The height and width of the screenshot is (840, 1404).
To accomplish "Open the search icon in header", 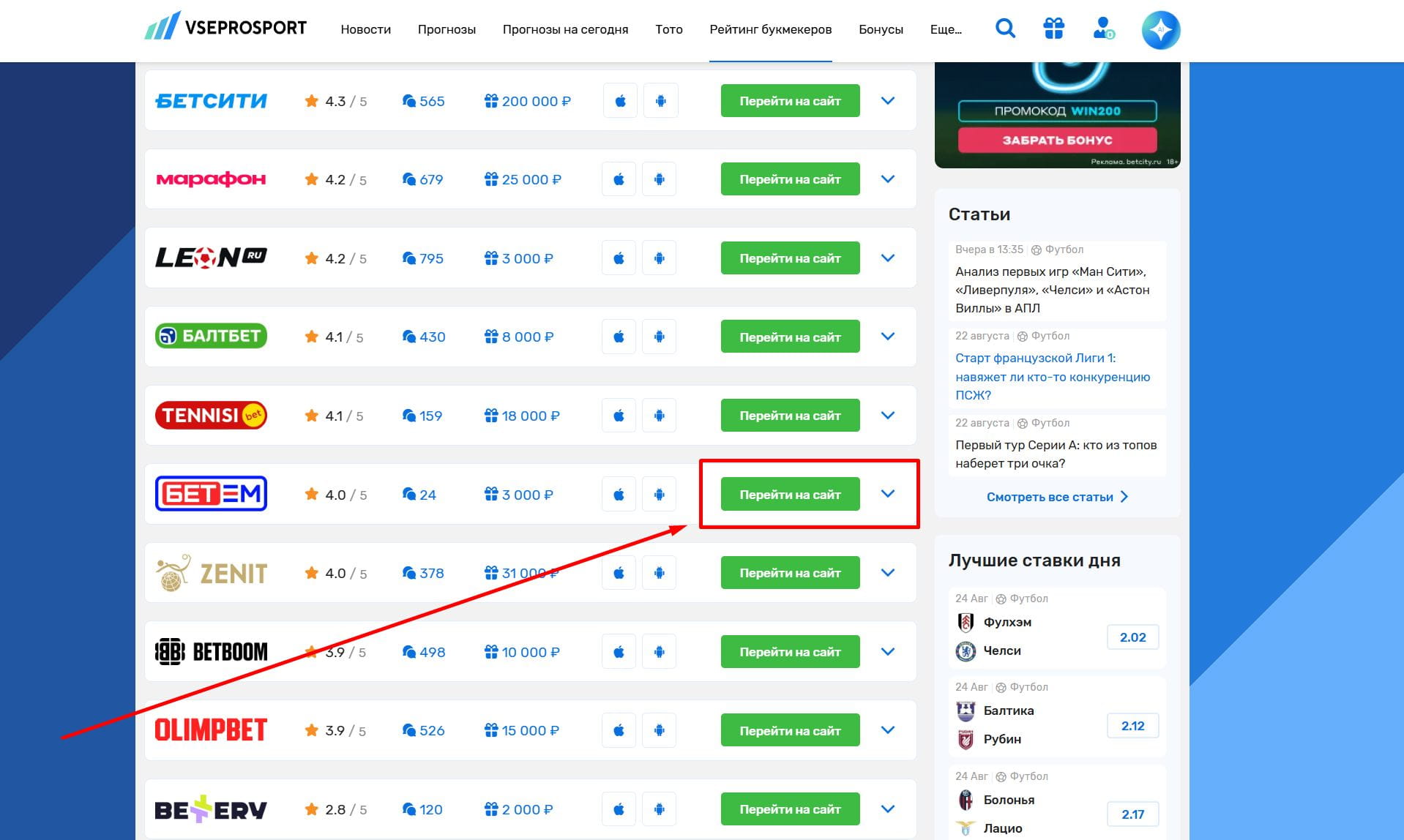I will point(1005,29).
